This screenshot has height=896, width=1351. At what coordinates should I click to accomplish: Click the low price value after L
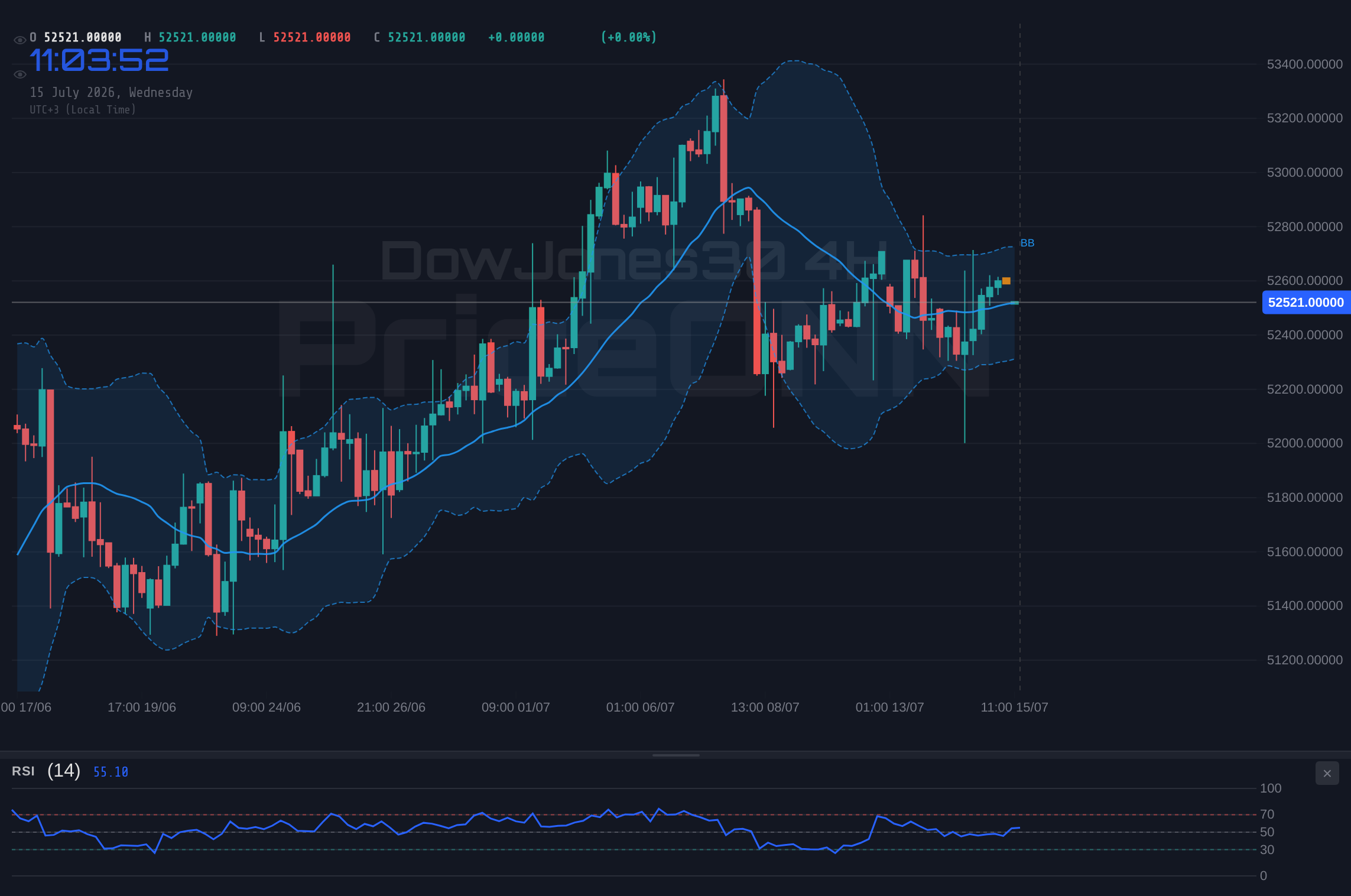click(312, 37)
